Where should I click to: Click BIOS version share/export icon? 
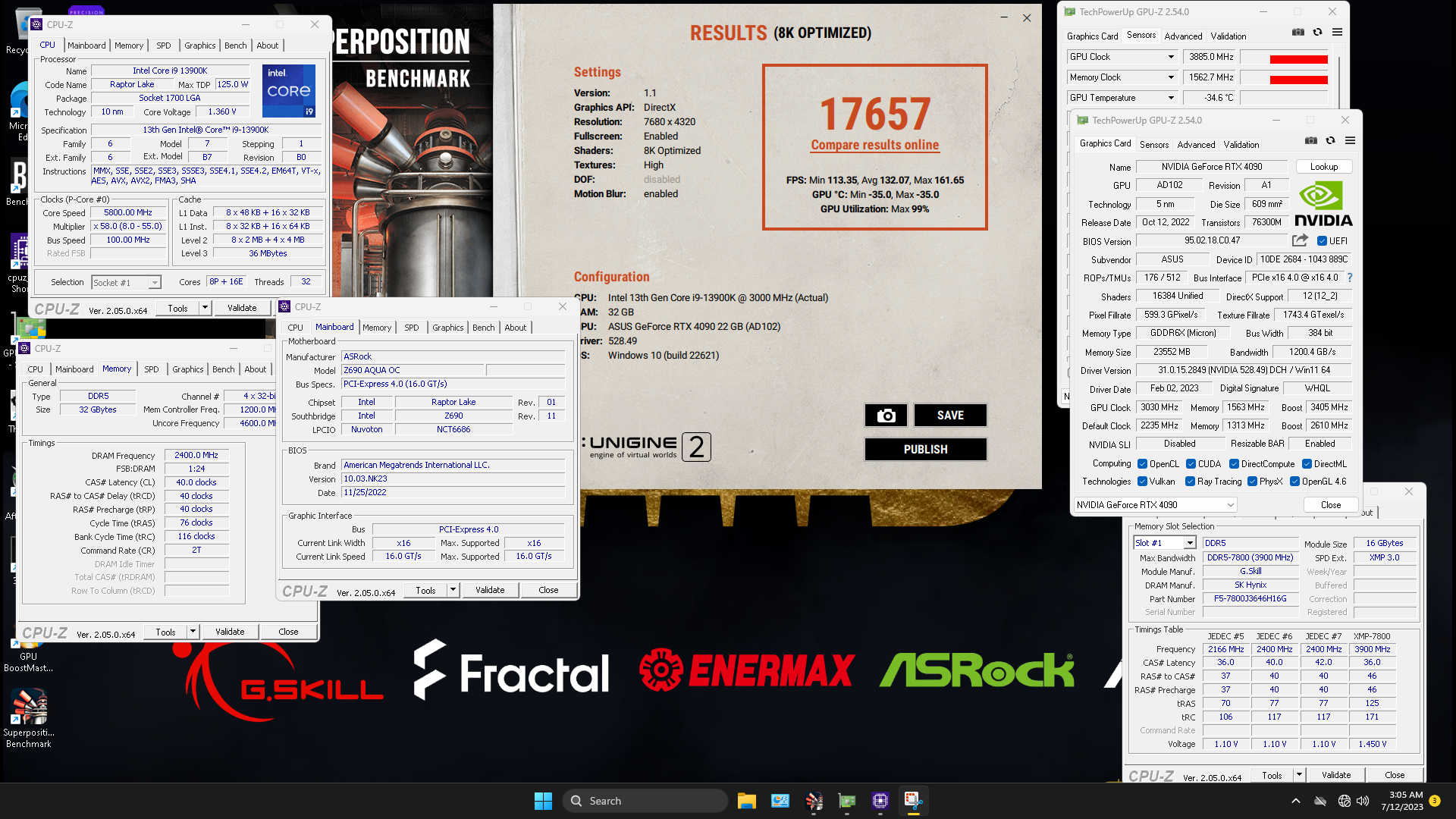(x=1300, y=240)
